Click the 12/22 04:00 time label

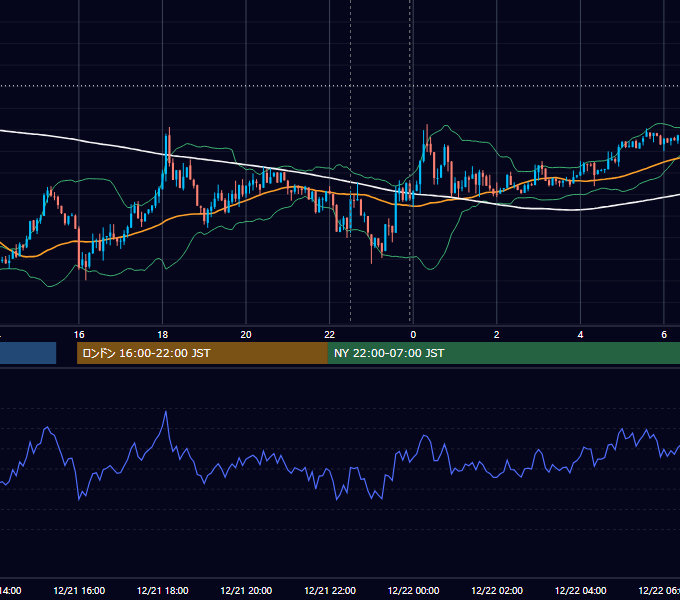580,590
